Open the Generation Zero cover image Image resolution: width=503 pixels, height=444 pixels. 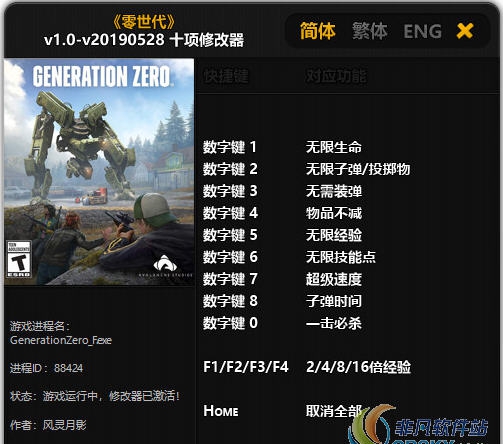click(99, 172)
